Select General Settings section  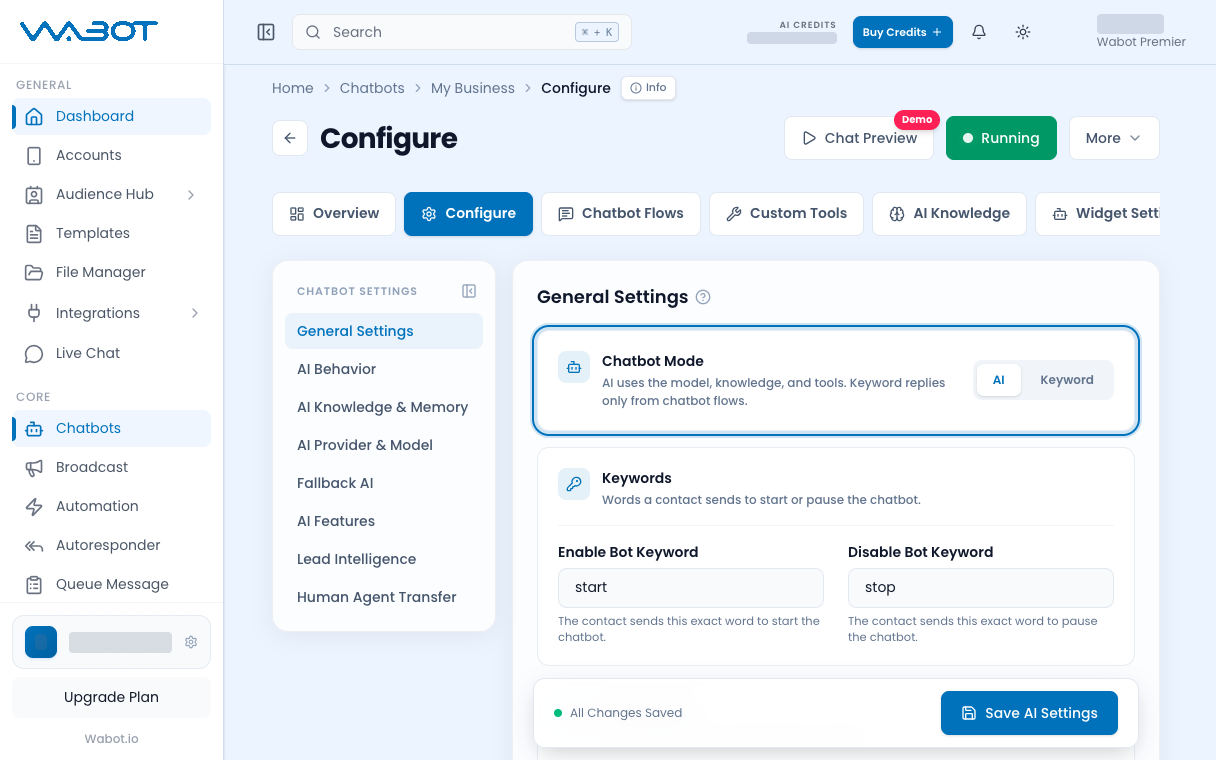click(x=384, y=331)
